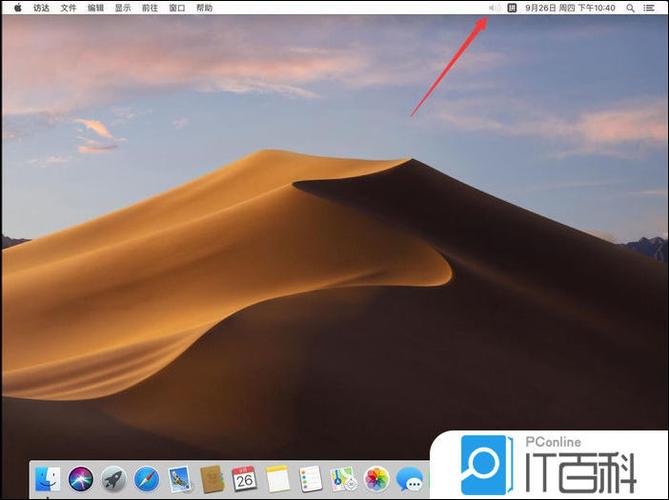
Task: Open the 编辑 menu
Action: pyautogui.click(x=96, y=8)
